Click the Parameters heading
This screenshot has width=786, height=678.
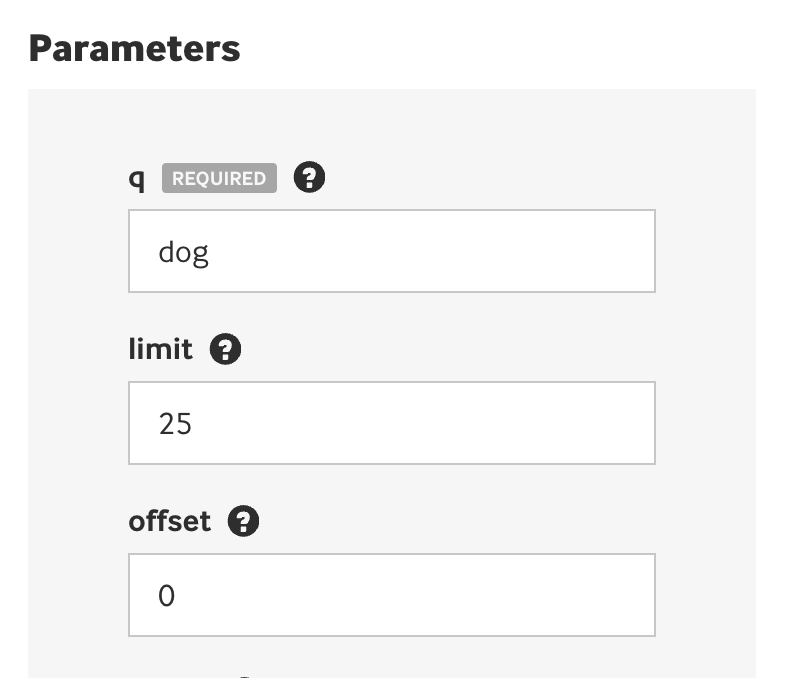pyautogui.click(x=134, y=48)
